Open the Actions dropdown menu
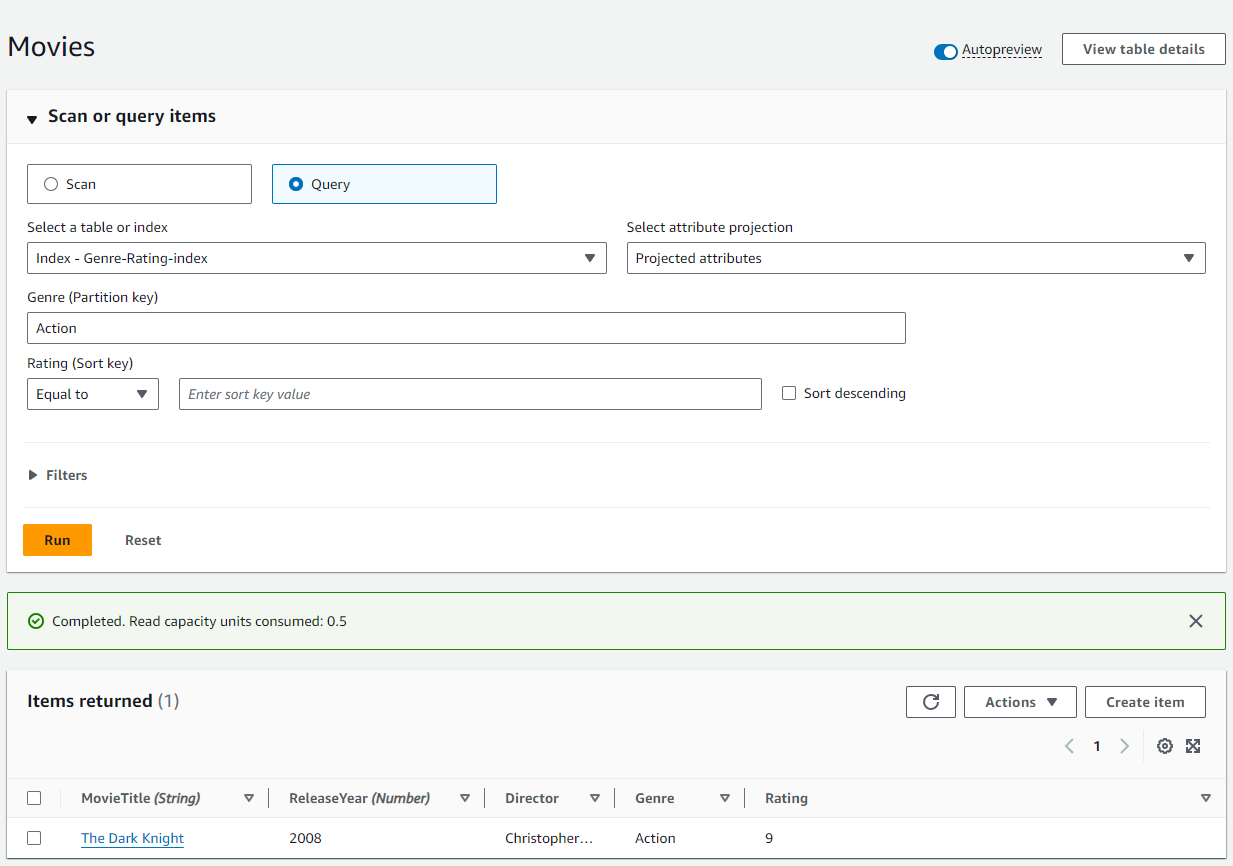The width and height of the screenshot is (1233, 866). tap(1019, 702)
